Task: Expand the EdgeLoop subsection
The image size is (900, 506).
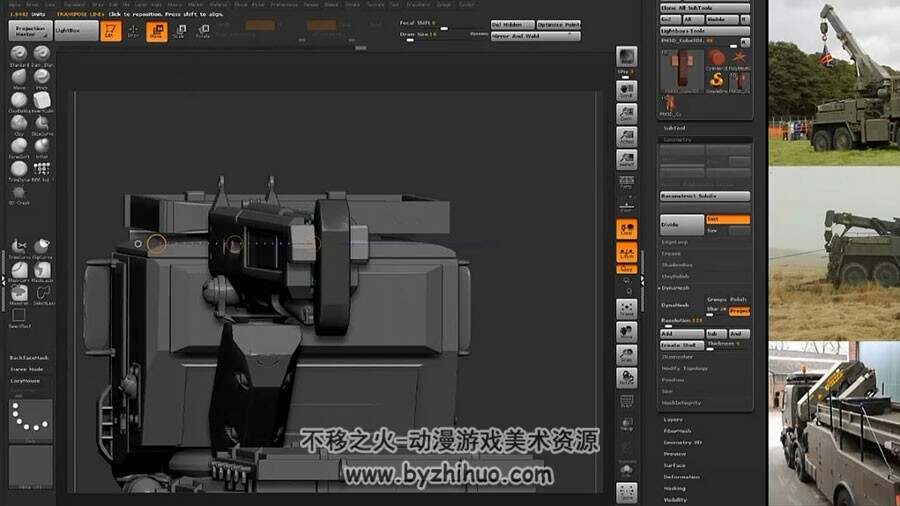Action: pyautogui.click(x=674, y=242)
